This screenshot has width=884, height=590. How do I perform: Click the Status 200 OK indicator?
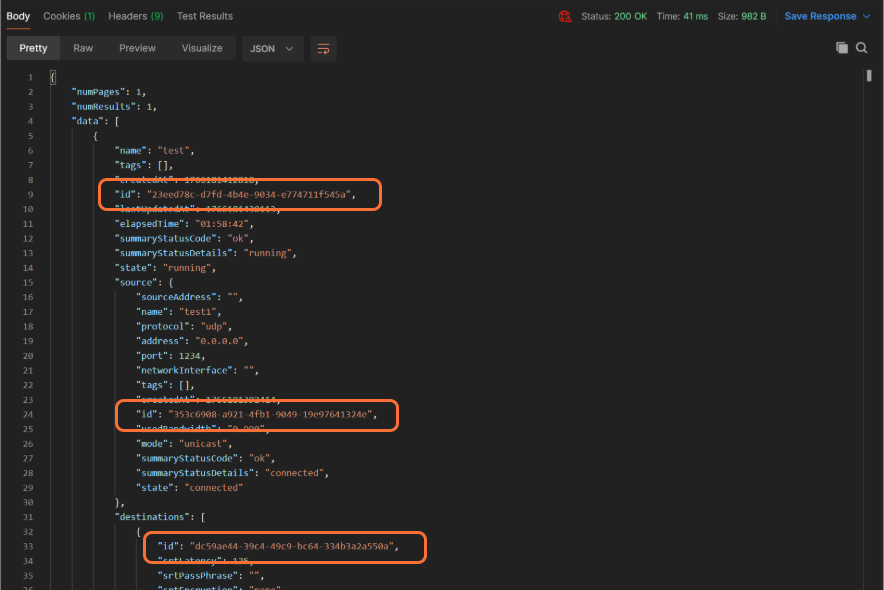pyautogui.click(x=614, y=16)
